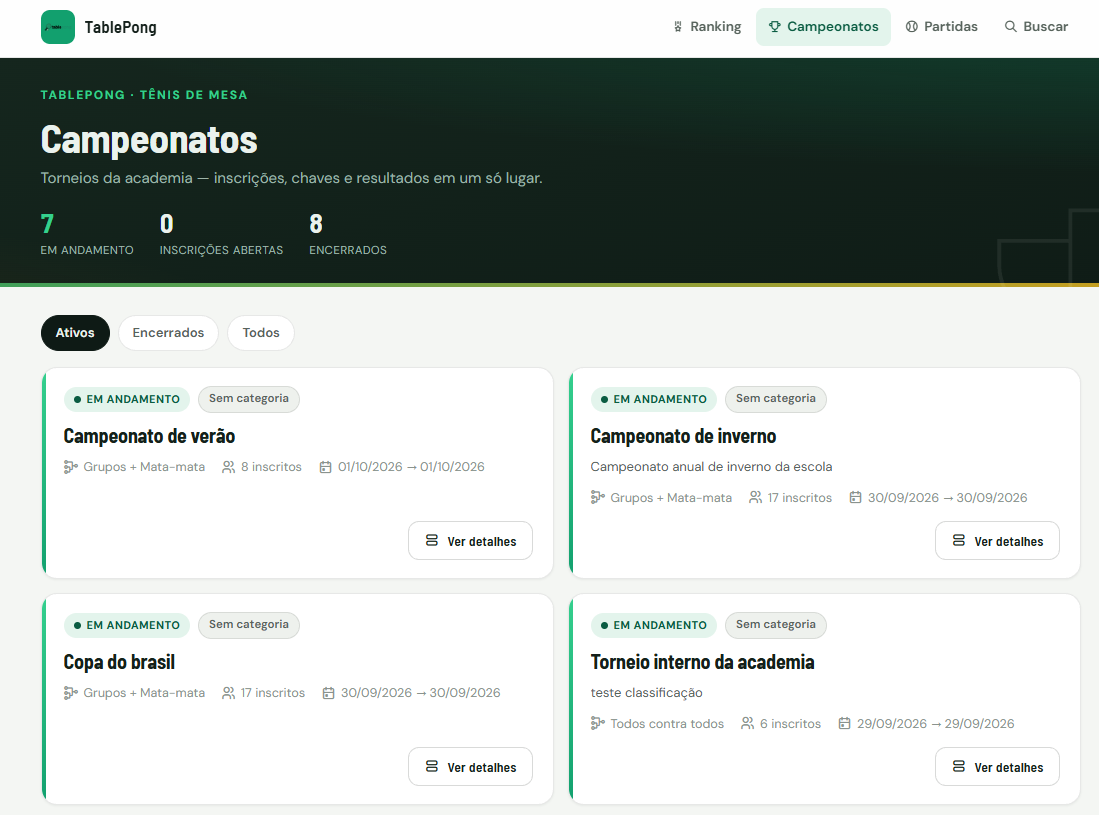The width and height of the screenshot is (1099, 815).
Task: Click the 0 Inscrições abertas counter
Action: (x=221, y=235)
